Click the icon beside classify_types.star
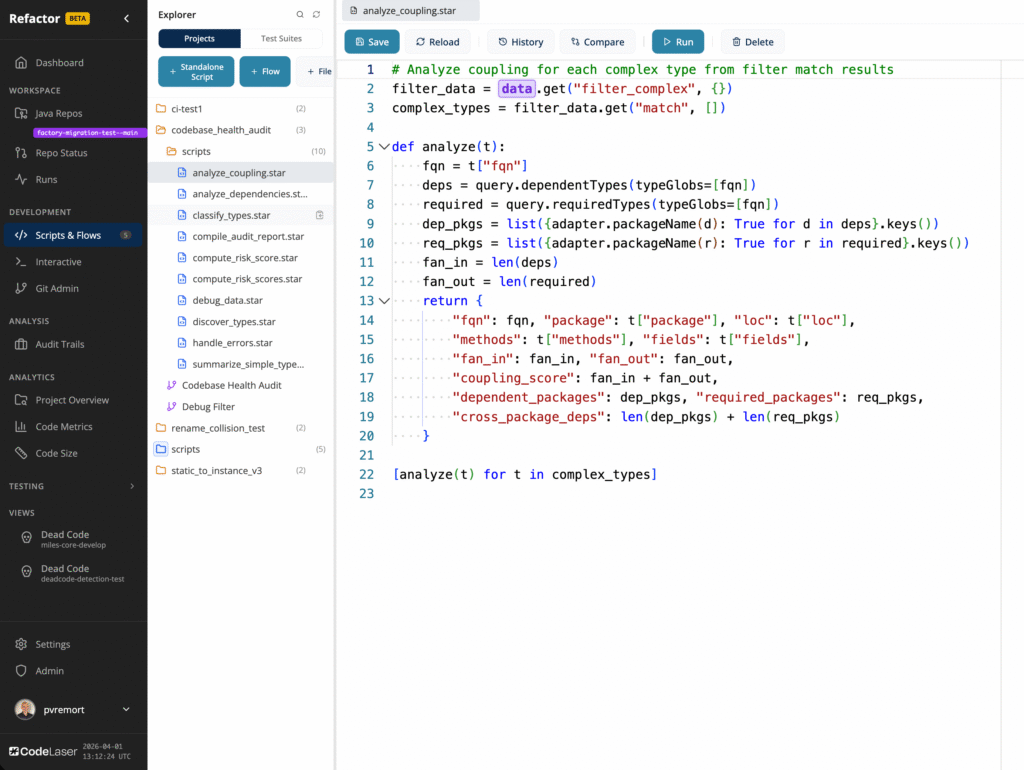Screen dimensions: 1024x770 (320, 215)
